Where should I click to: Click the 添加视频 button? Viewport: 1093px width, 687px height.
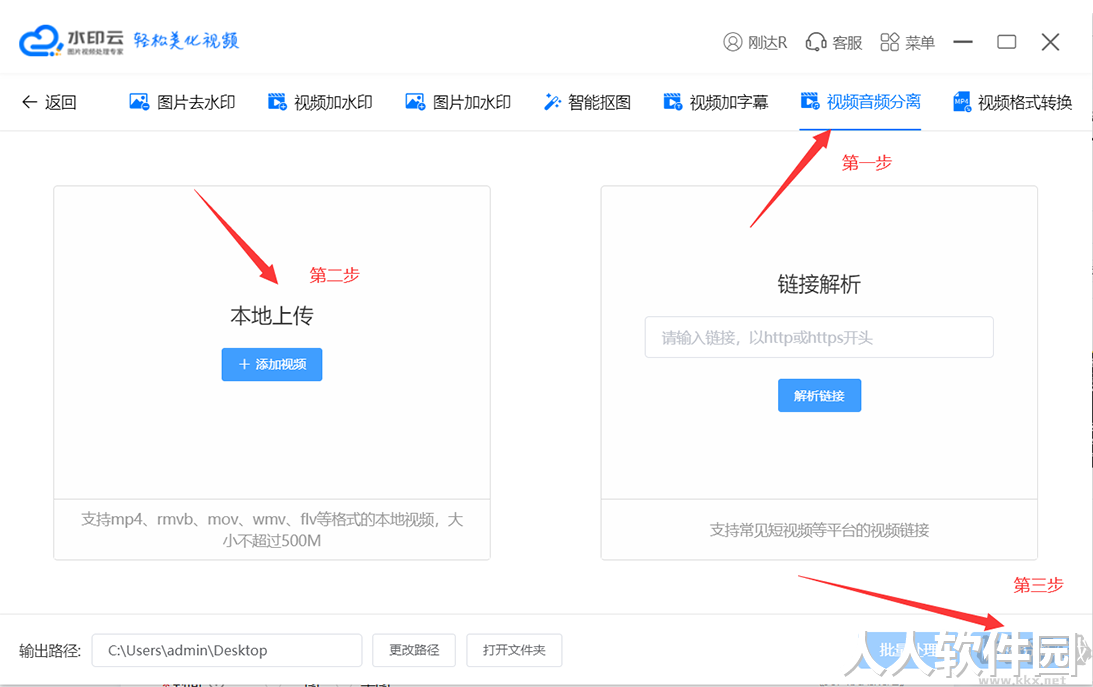click(x=272, y=364)
